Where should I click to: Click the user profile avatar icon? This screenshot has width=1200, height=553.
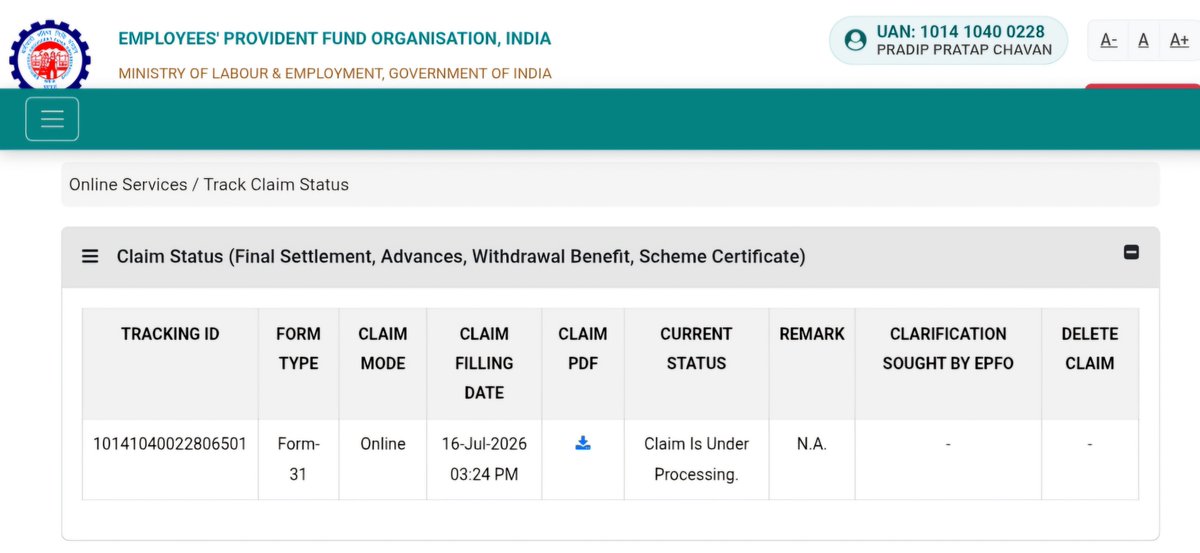click(x=855, y=40)
